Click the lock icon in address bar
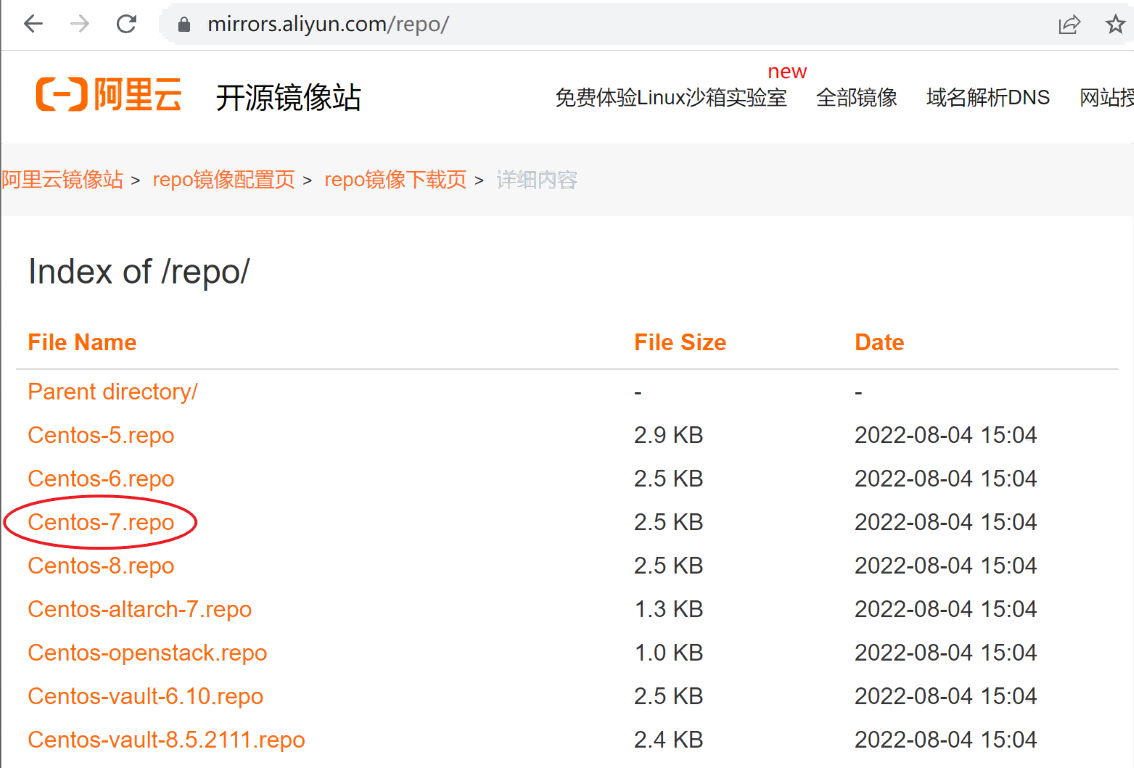Image resolution: width=1134 pixels, height=768 pixels. point(183,25)
